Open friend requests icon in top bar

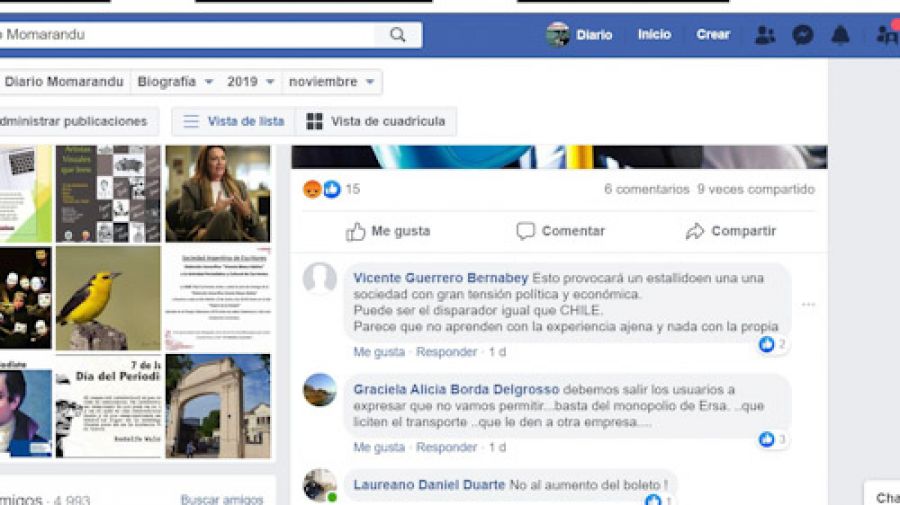point(765,35)
